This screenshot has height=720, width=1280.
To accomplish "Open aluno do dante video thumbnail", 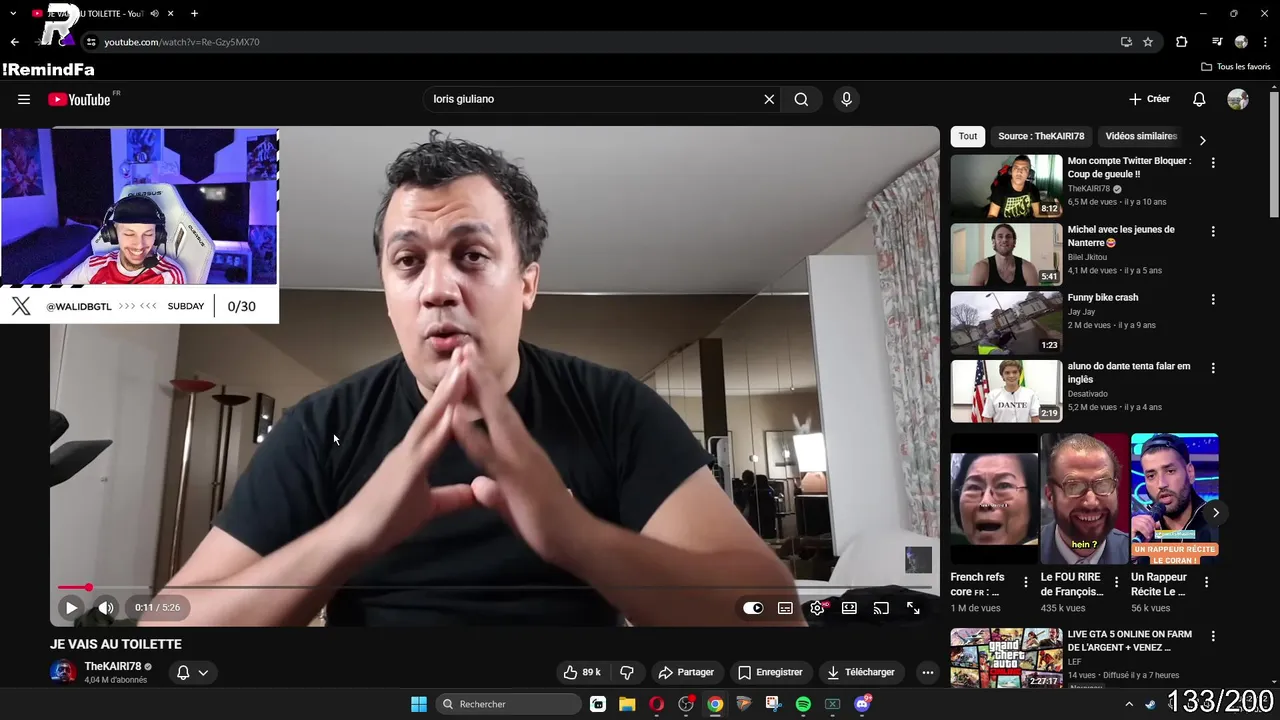I will (1006, 391).
